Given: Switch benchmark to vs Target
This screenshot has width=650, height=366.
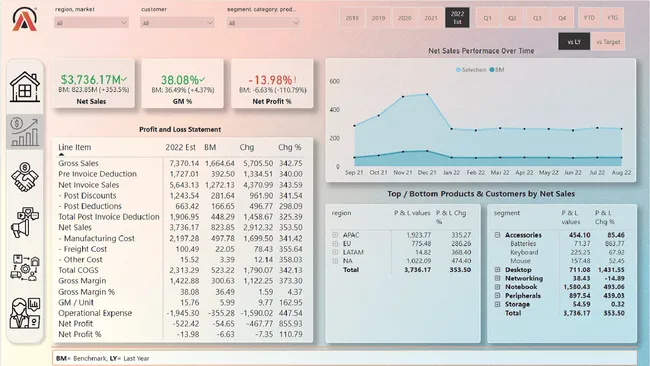Looking at the screenshot, I should pyautogui.click(x=608, y=41).
